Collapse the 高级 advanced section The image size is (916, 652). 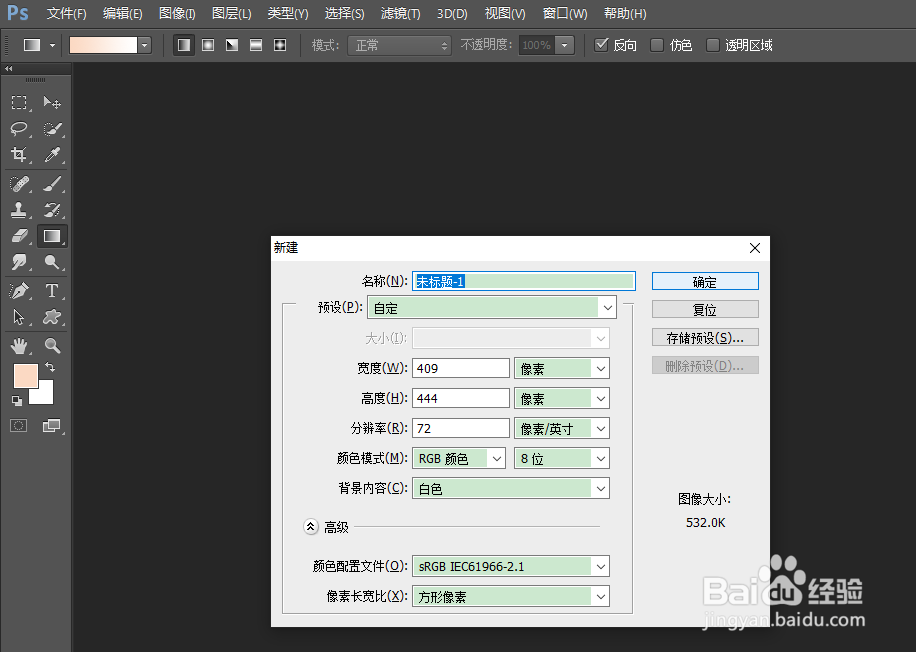point(311,527)
